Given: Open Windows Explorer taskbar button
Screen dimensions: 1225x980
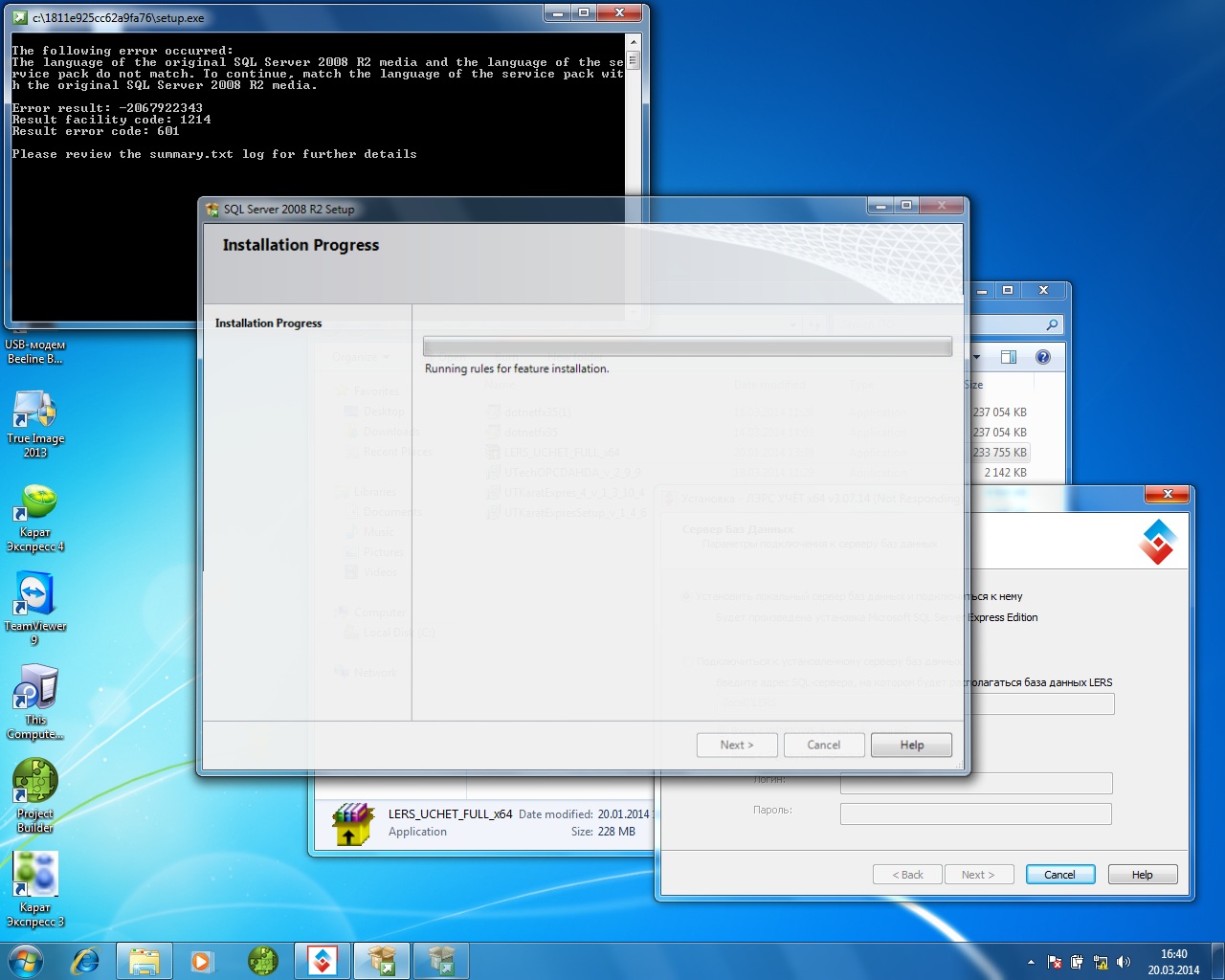Looking at the screenshot, I should (x=145, y=961).
